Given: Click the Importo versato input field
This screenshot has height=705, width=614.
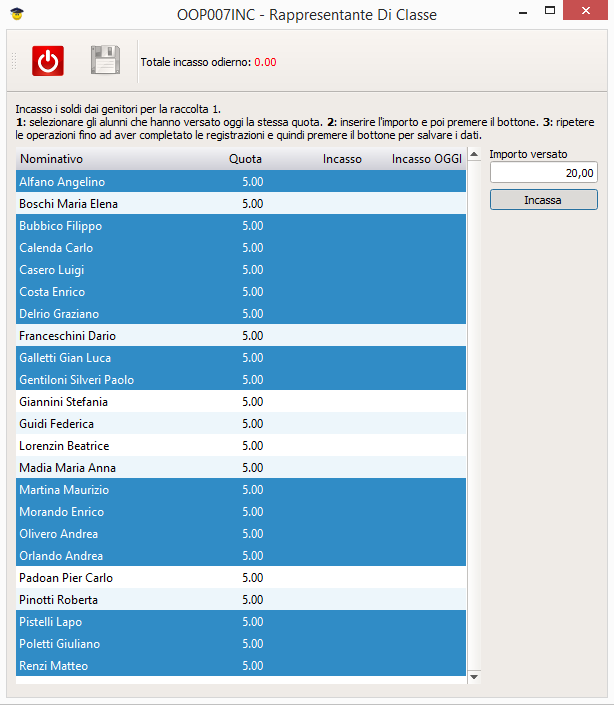Looking at the screenshot, I should pos(543,173).
